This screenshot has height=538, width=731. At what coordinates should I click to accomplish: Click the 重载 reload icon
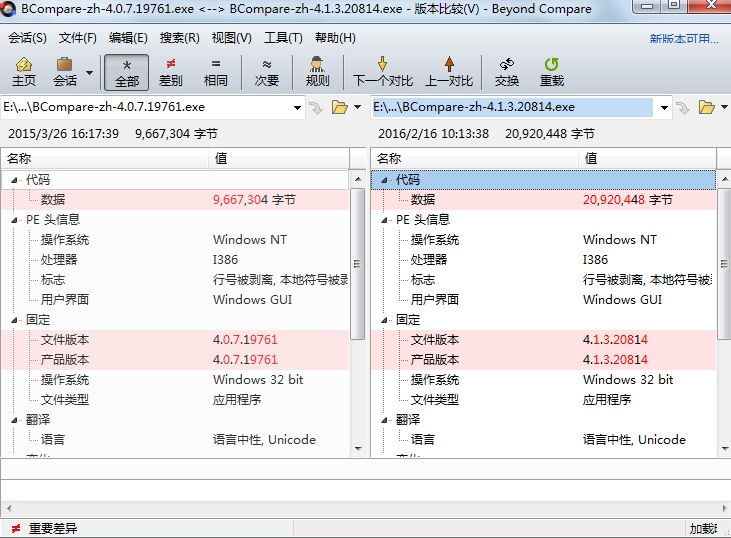[x=552, y=72]
